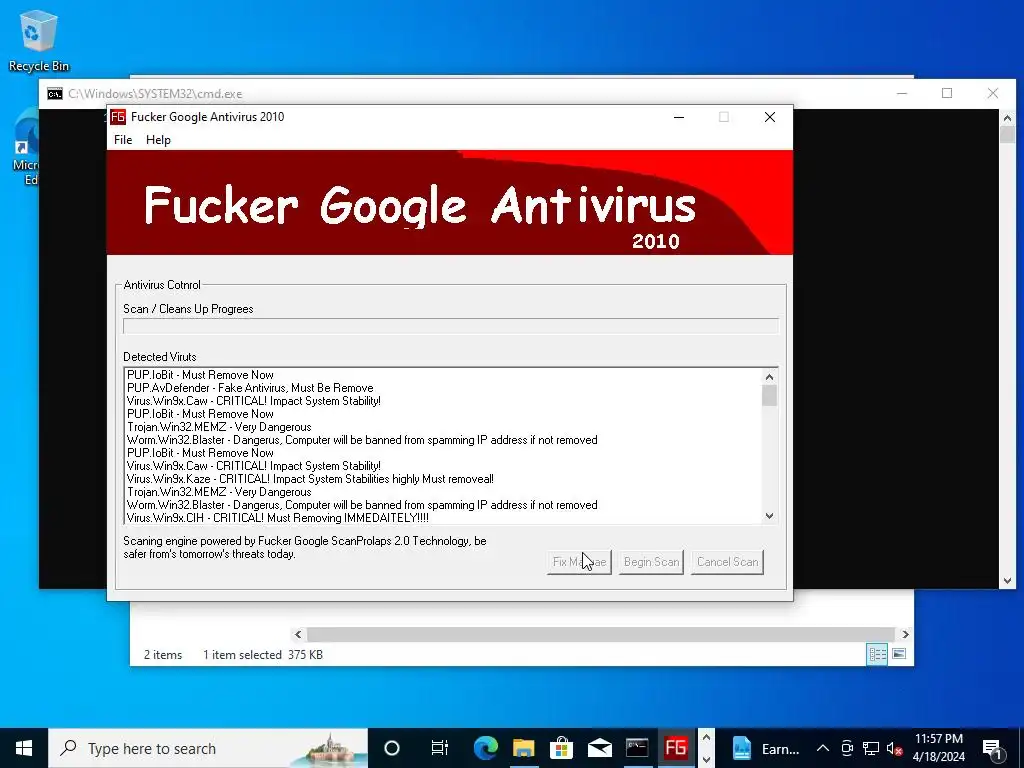Minimize the Fucker Google Antivirus window
The width and height of the screenshot is (1024, 768).
point(679,117)
